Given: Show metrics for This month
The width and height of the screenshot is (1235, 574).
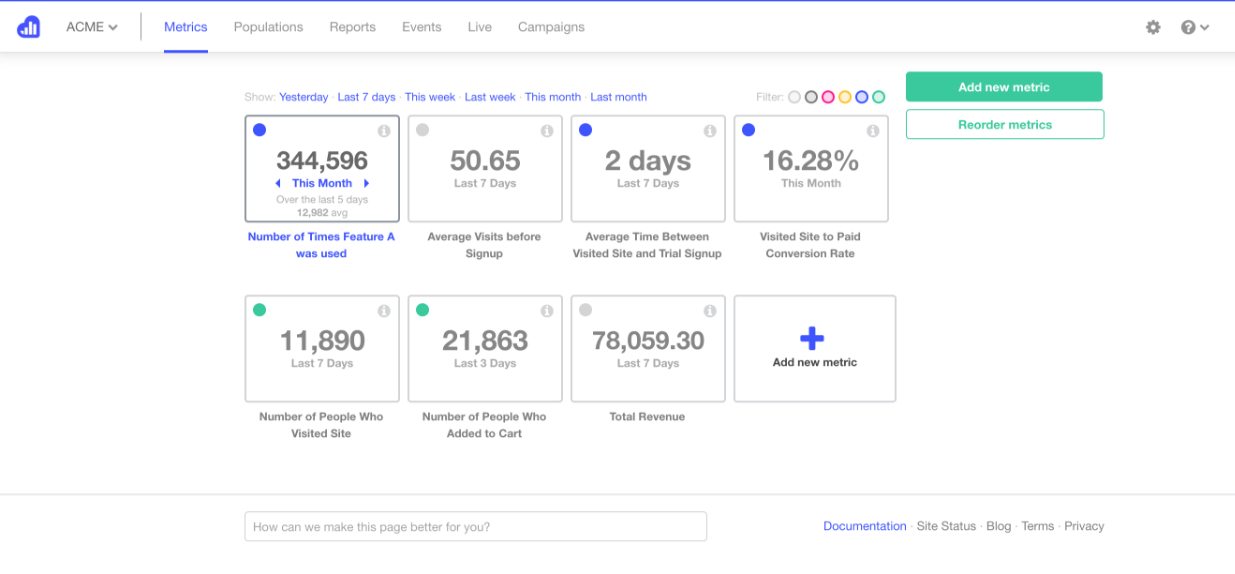Looking at the screenshot, I should tap(553, 97).
